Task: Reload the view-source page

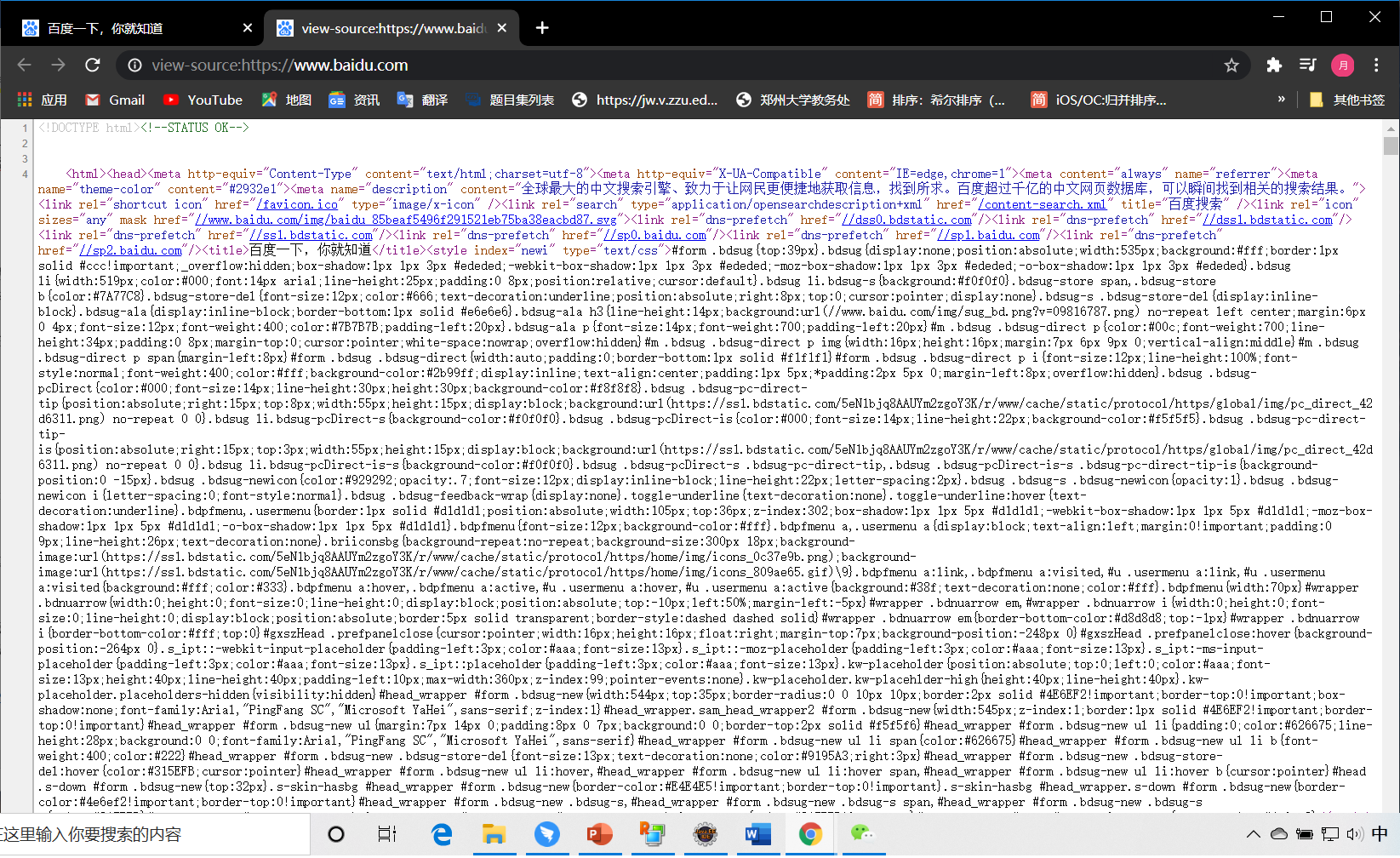Action: pos(93,65)
